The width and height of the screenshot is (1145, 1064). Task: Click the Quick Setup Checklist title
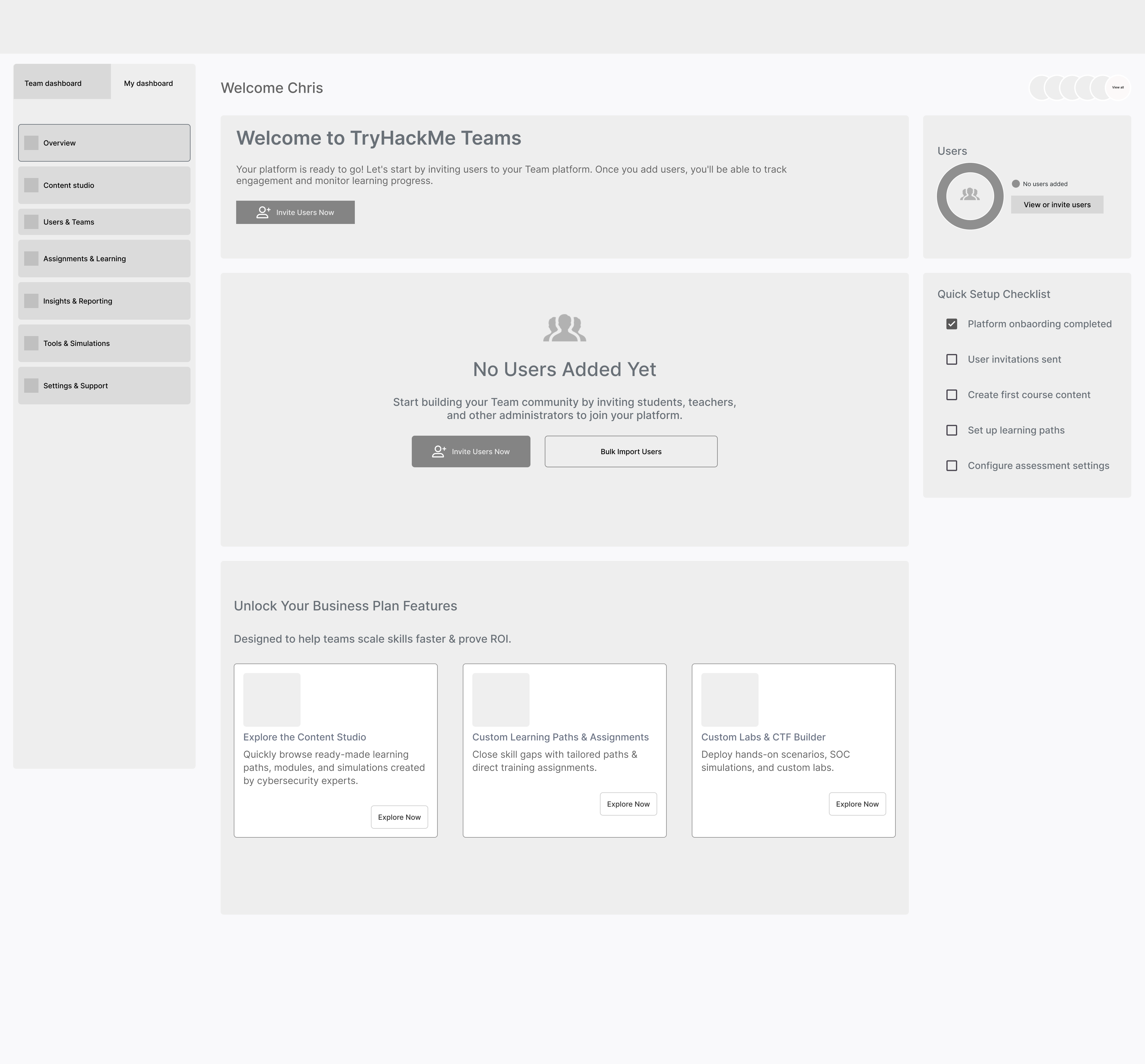tap(994, 294)
